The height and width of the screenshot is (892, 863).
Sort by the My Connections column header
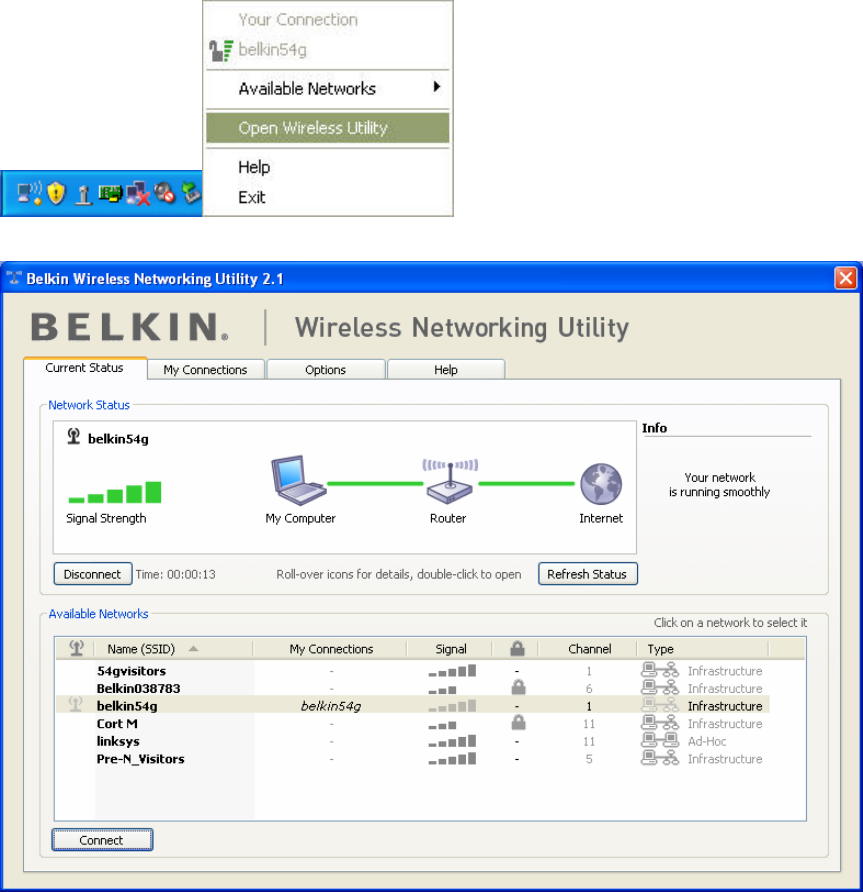(x=331, y=649)
